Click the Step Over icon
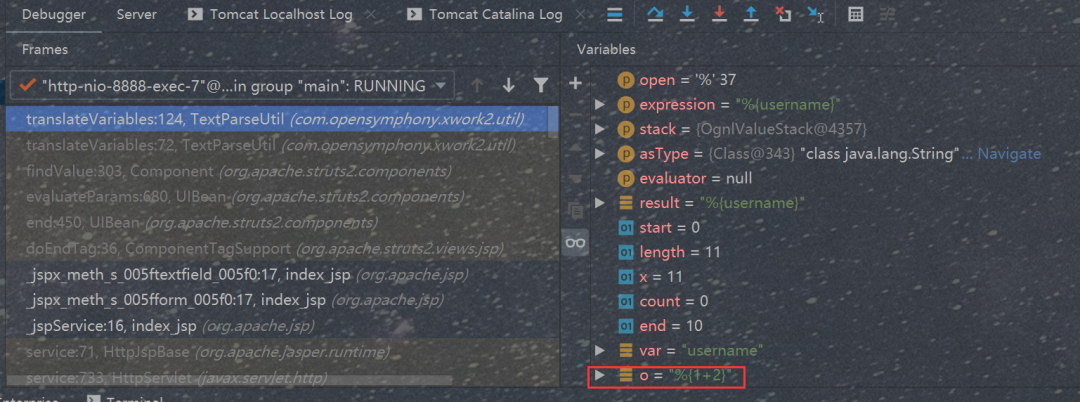Screen dimensions: 1080x402 (x=654, y=14)
